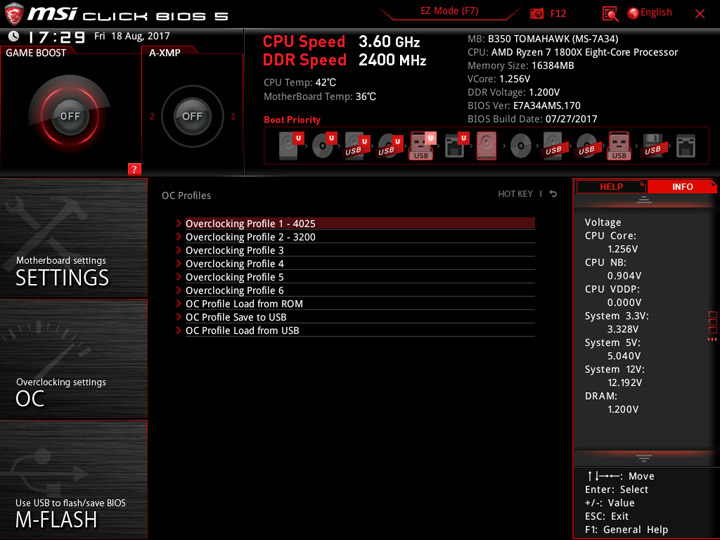Switch to EZ Mode (F7)
The height and width of the screenshot is (540, 720).
pos(449,11)
